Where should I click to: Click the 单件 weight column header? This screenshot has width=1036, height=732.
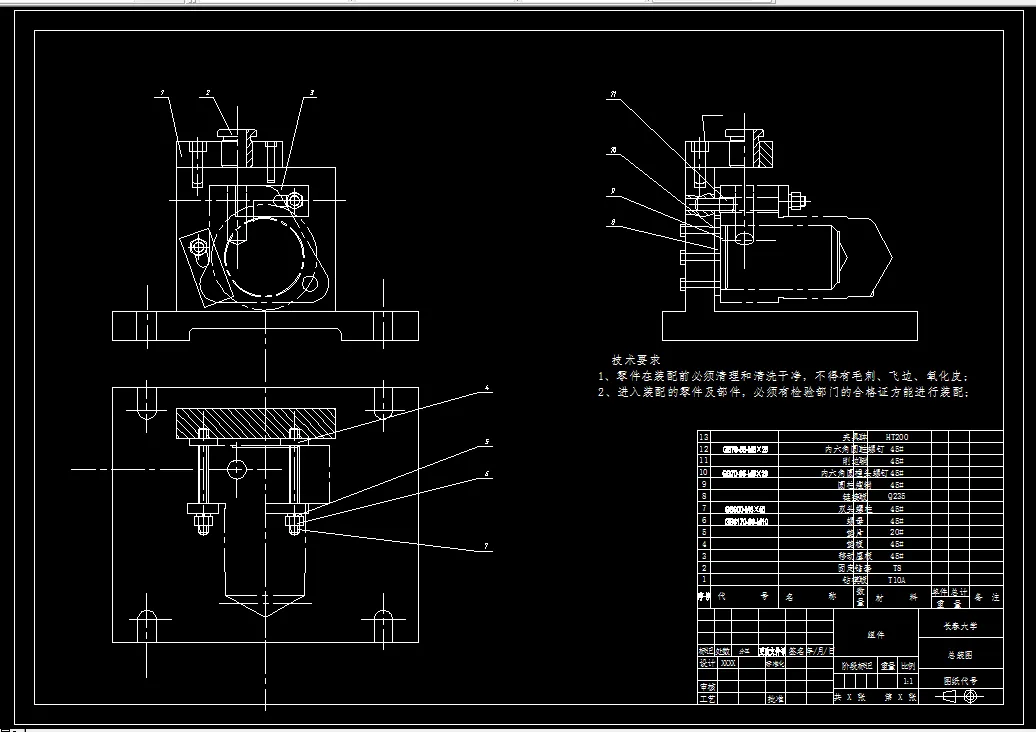click(940, 592)
